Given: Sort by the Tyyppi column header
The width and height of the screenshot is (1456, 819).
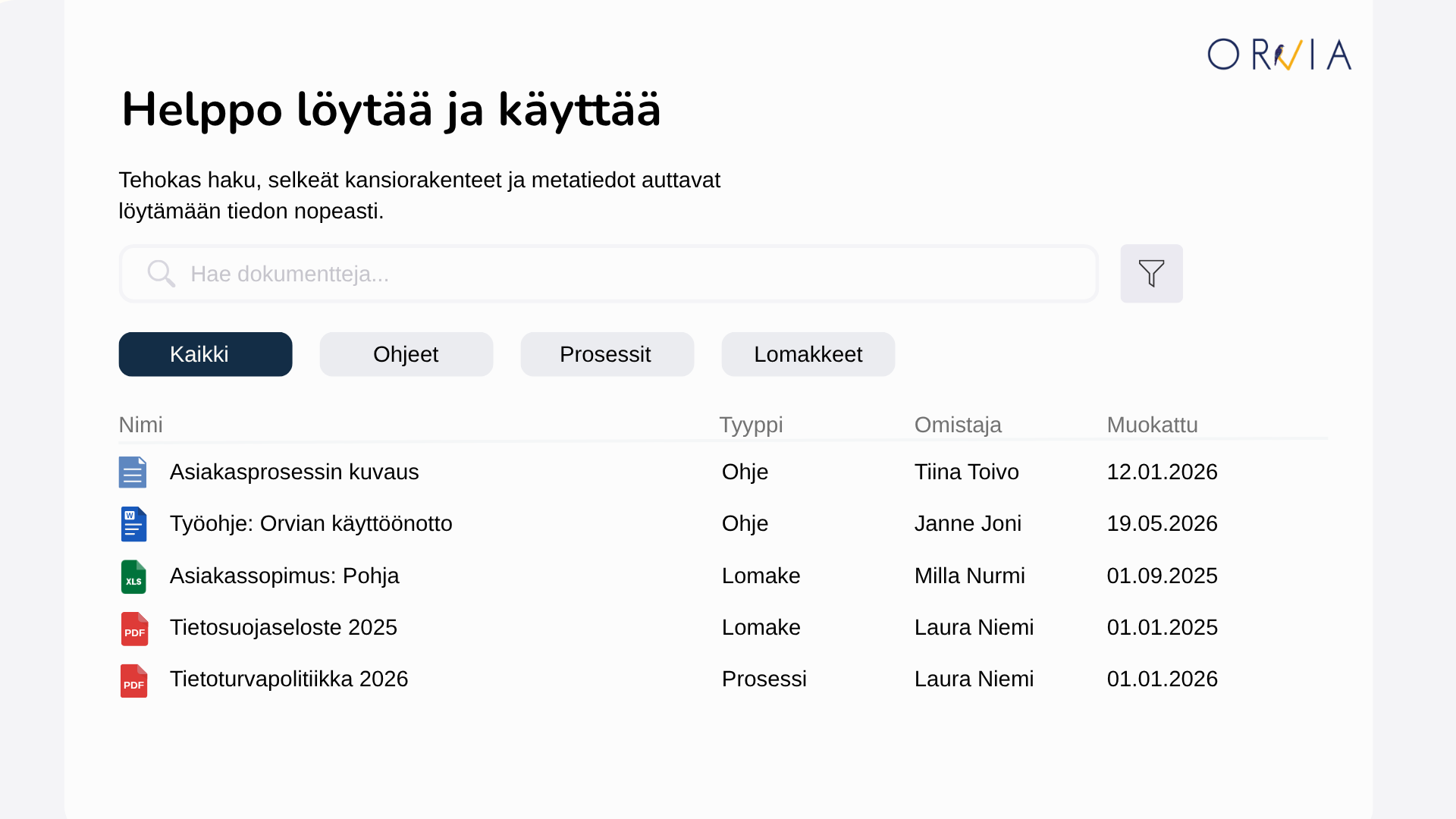Looking at the screenshot, I should (751, 425).
